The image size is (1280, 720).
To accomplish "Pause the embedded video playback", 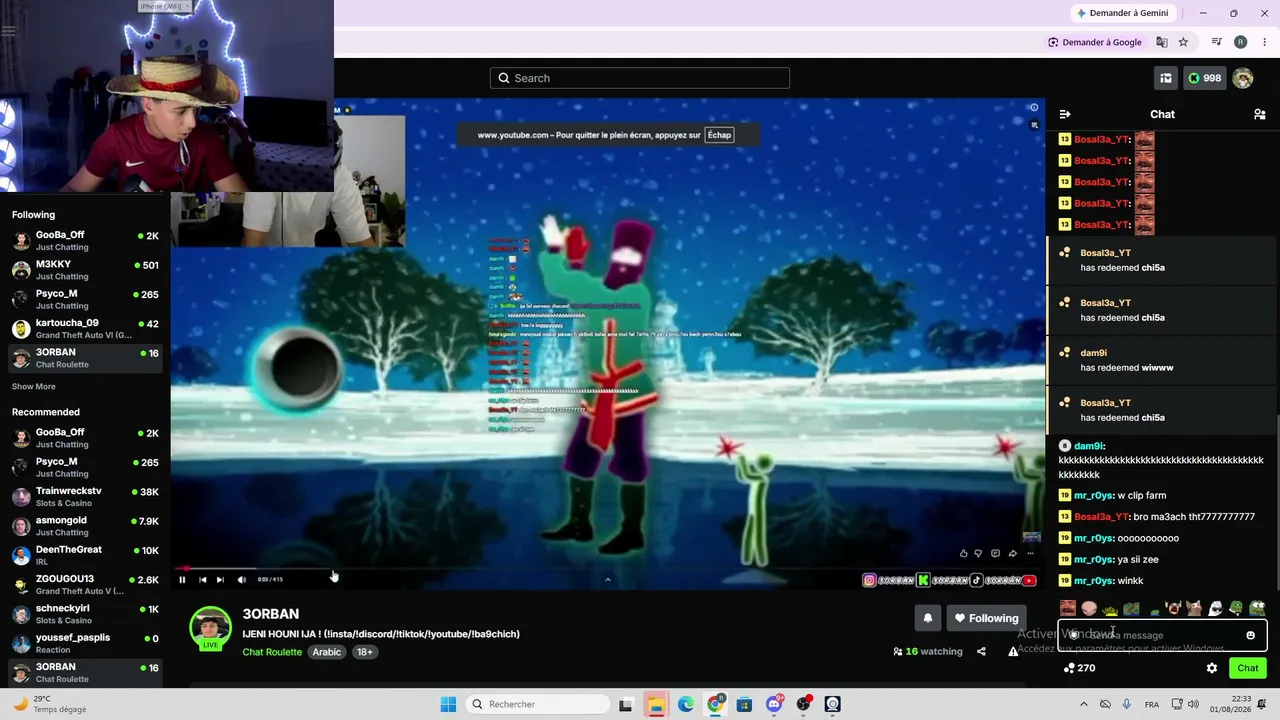I will 182,579.
